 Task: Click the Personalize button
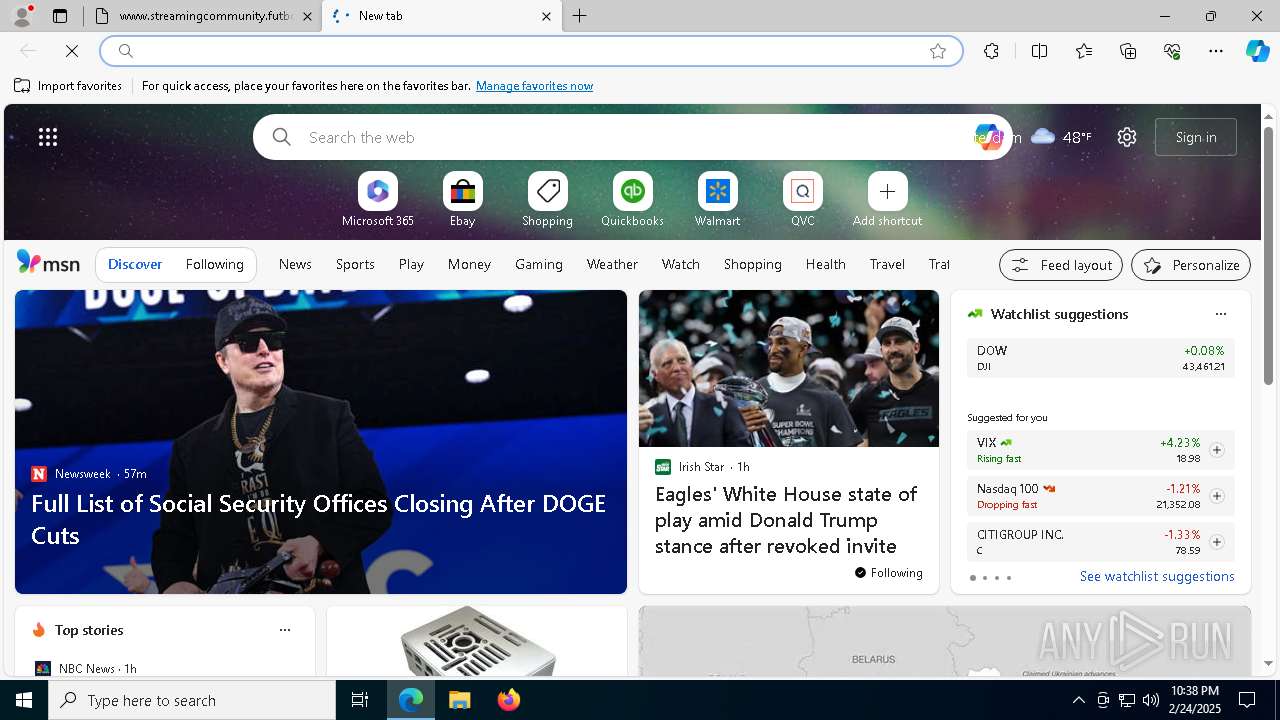(x=1191, y=265)
